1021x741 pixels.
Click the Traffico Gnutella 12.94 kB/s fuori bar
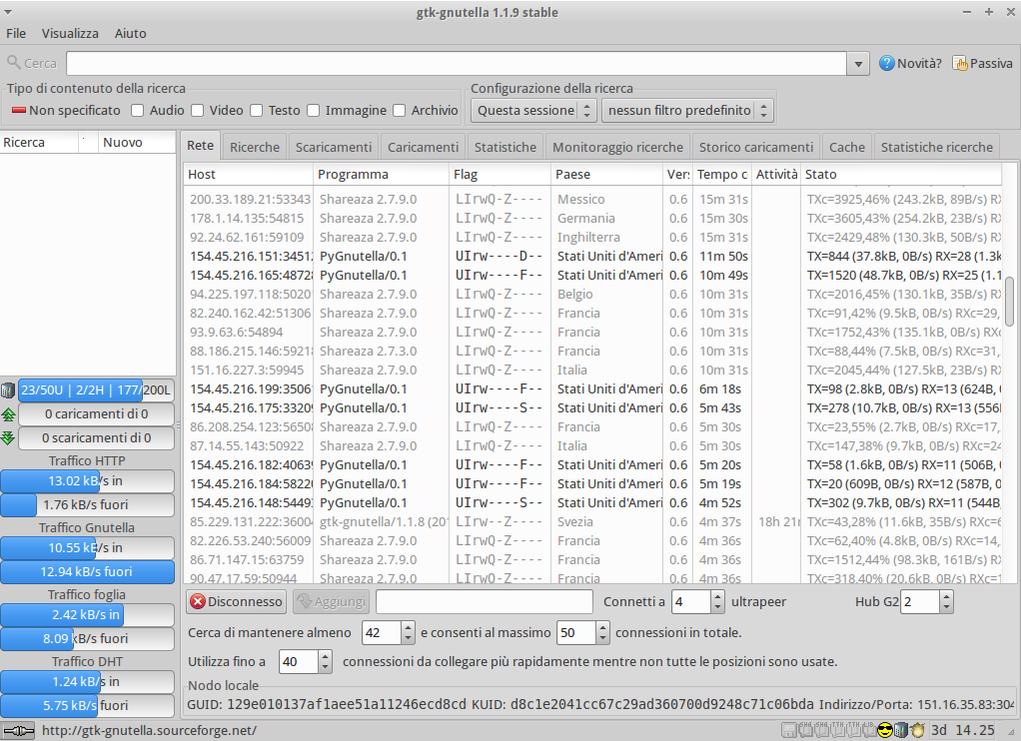87,572
